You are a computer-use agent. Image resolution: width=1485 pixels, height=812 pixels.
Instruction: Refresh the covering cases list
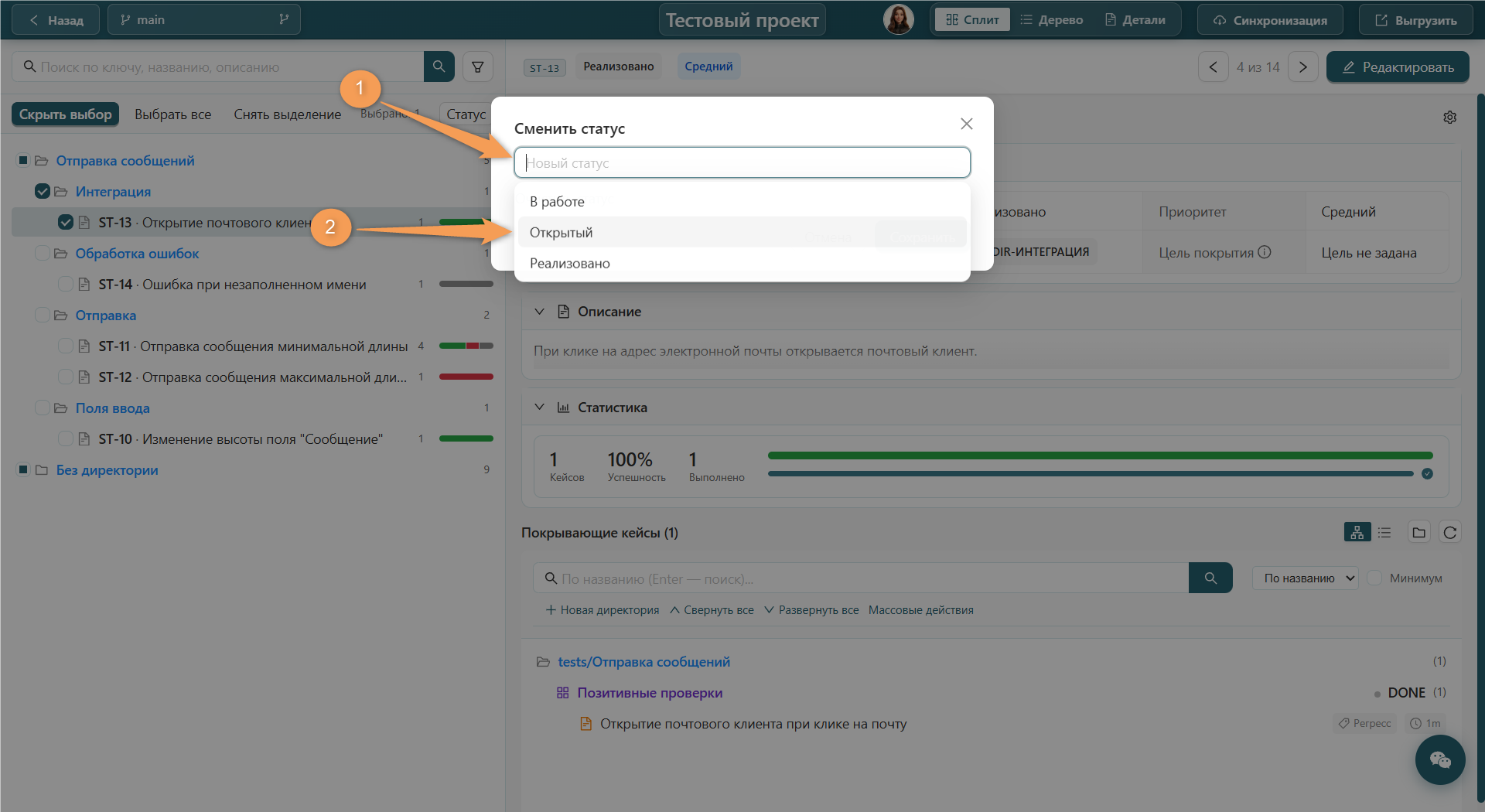(x=1450, y=532)
